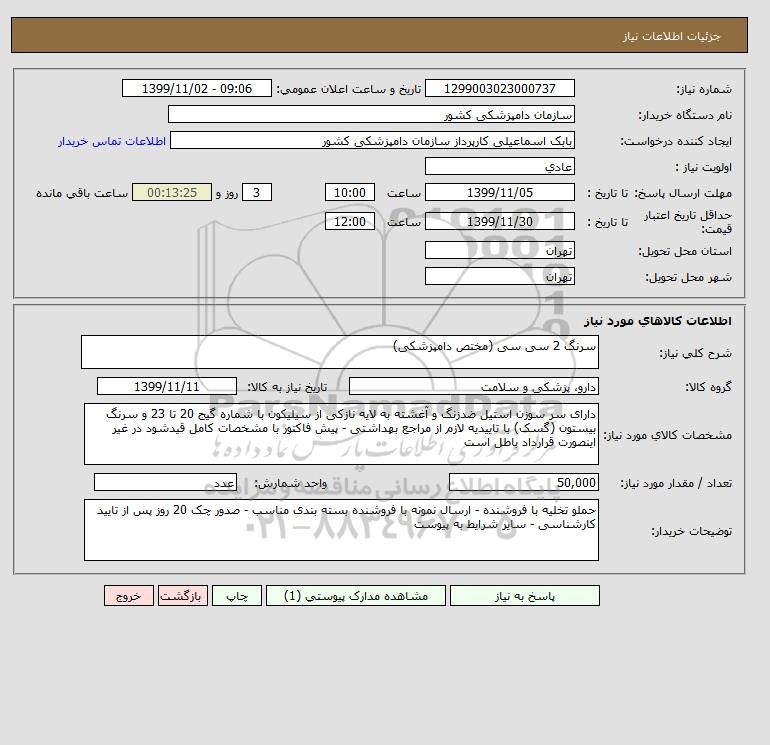Click the label توضیحات خریدار

click(x=691, y=531)
